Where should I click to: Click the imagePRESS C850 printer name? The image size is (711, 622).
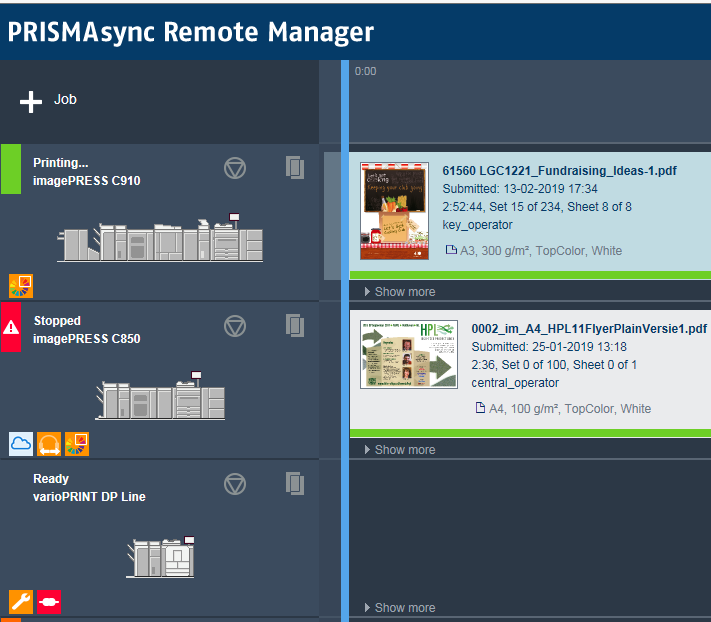click(87, 339)
